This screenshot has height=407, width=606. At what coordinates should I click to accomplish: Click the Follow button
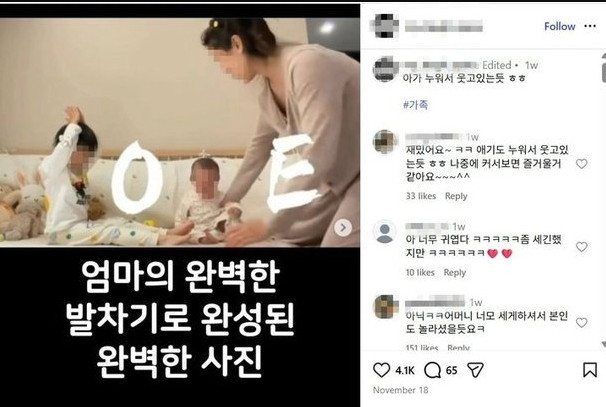(x=560, y=26)
